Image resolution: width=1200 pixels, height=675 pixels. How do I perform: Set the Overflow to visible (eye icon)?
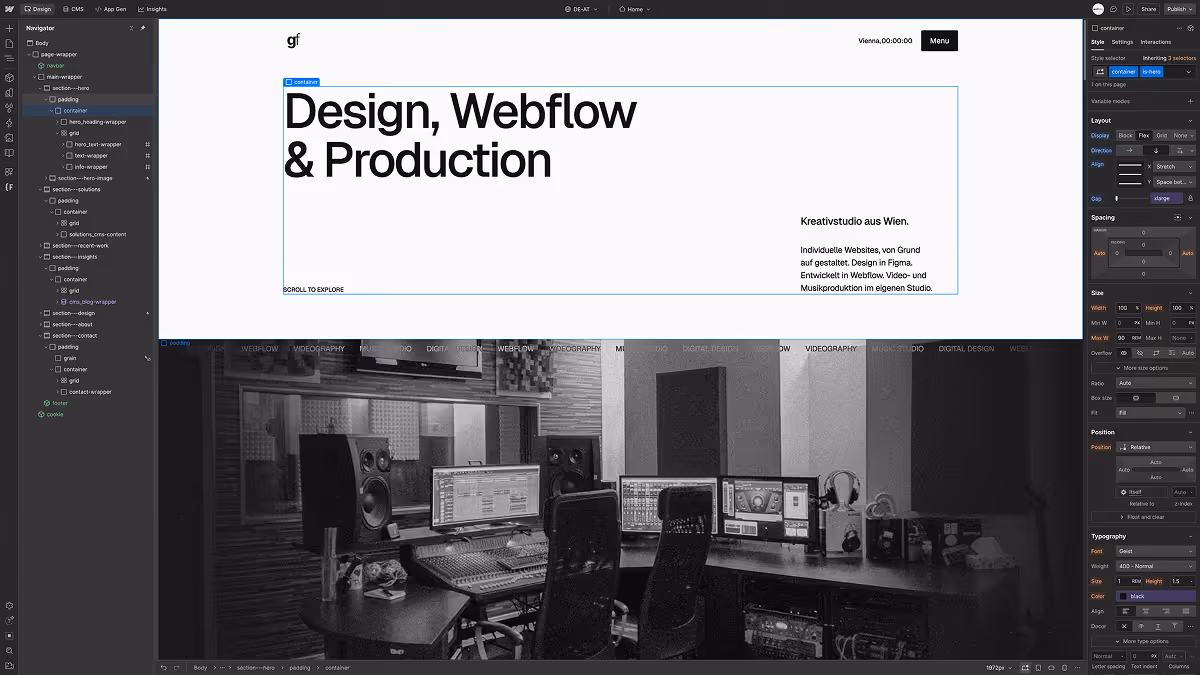tap(1124, 353)
